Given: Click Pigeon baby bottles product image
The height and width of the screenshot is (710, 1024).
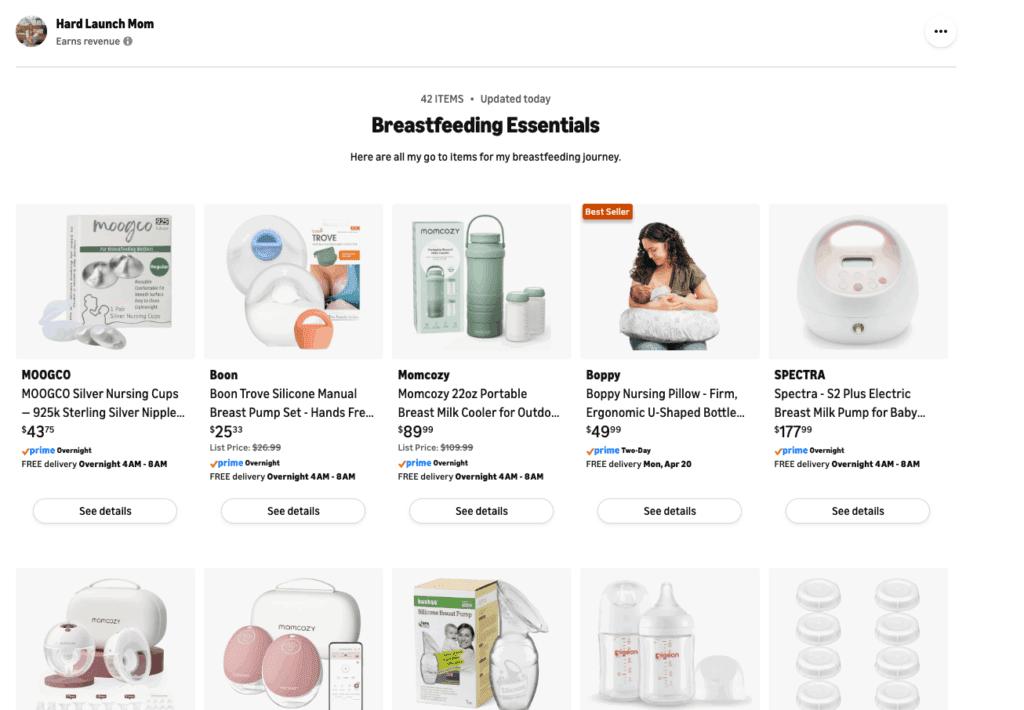Looking at the screenshot, I should [669, 639].
